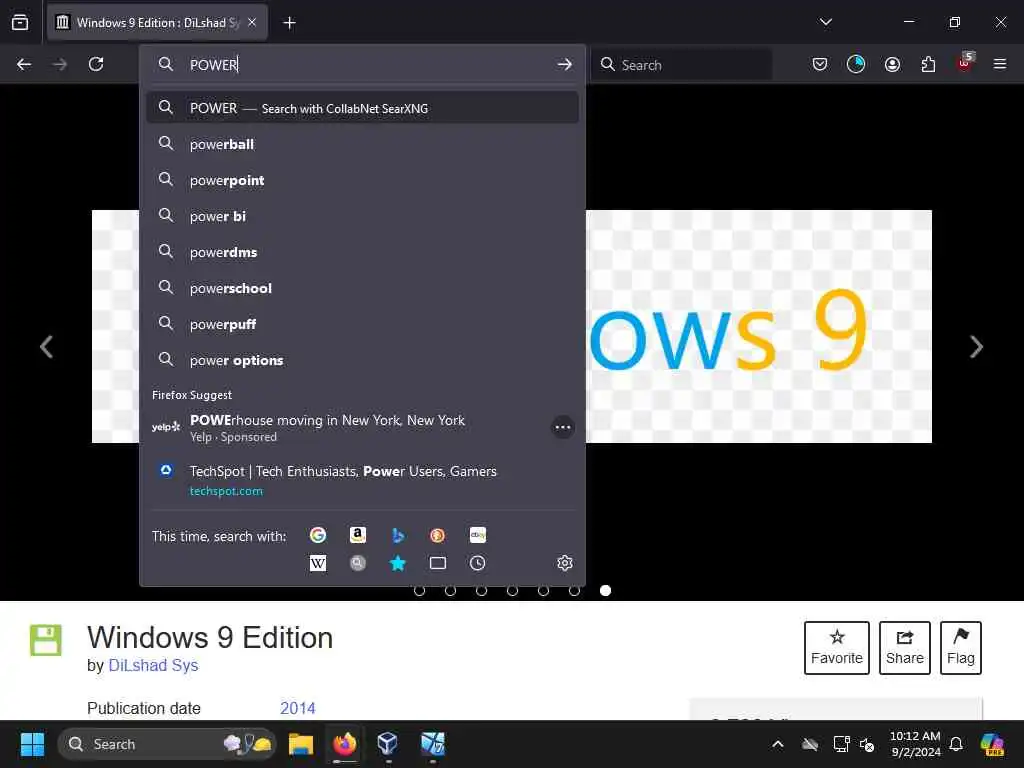Search this time with Bing
The width and height of the screenshot is (1024, 768).
coord(398,535)
